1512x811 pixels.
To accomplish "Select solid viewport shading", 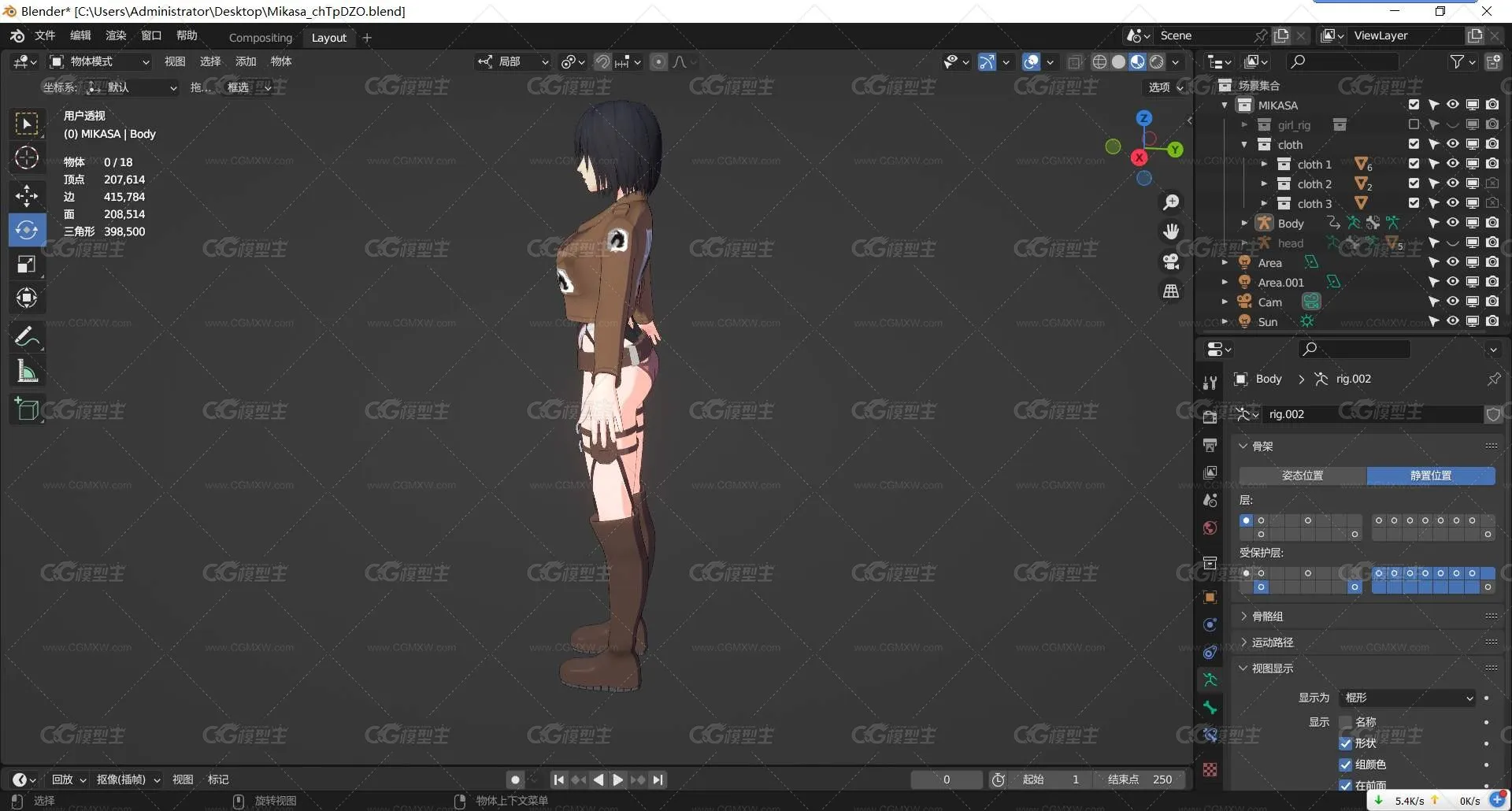I will tap(1118, 61).
